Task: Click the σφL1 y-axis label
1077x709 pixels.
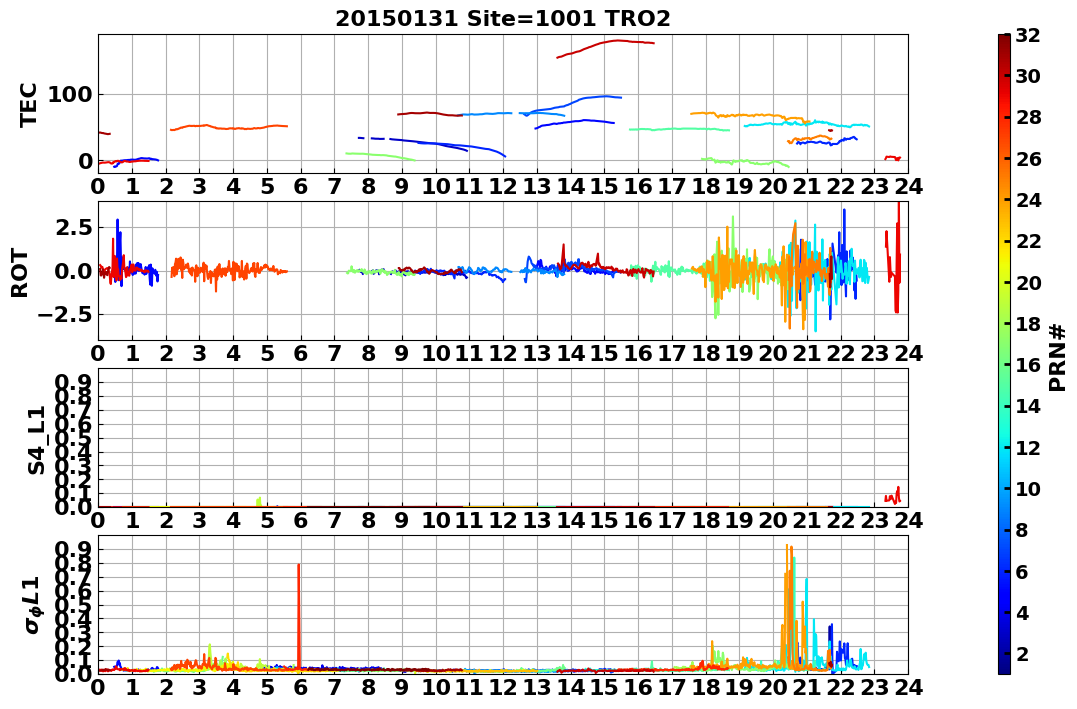Action: click(32, 605)
